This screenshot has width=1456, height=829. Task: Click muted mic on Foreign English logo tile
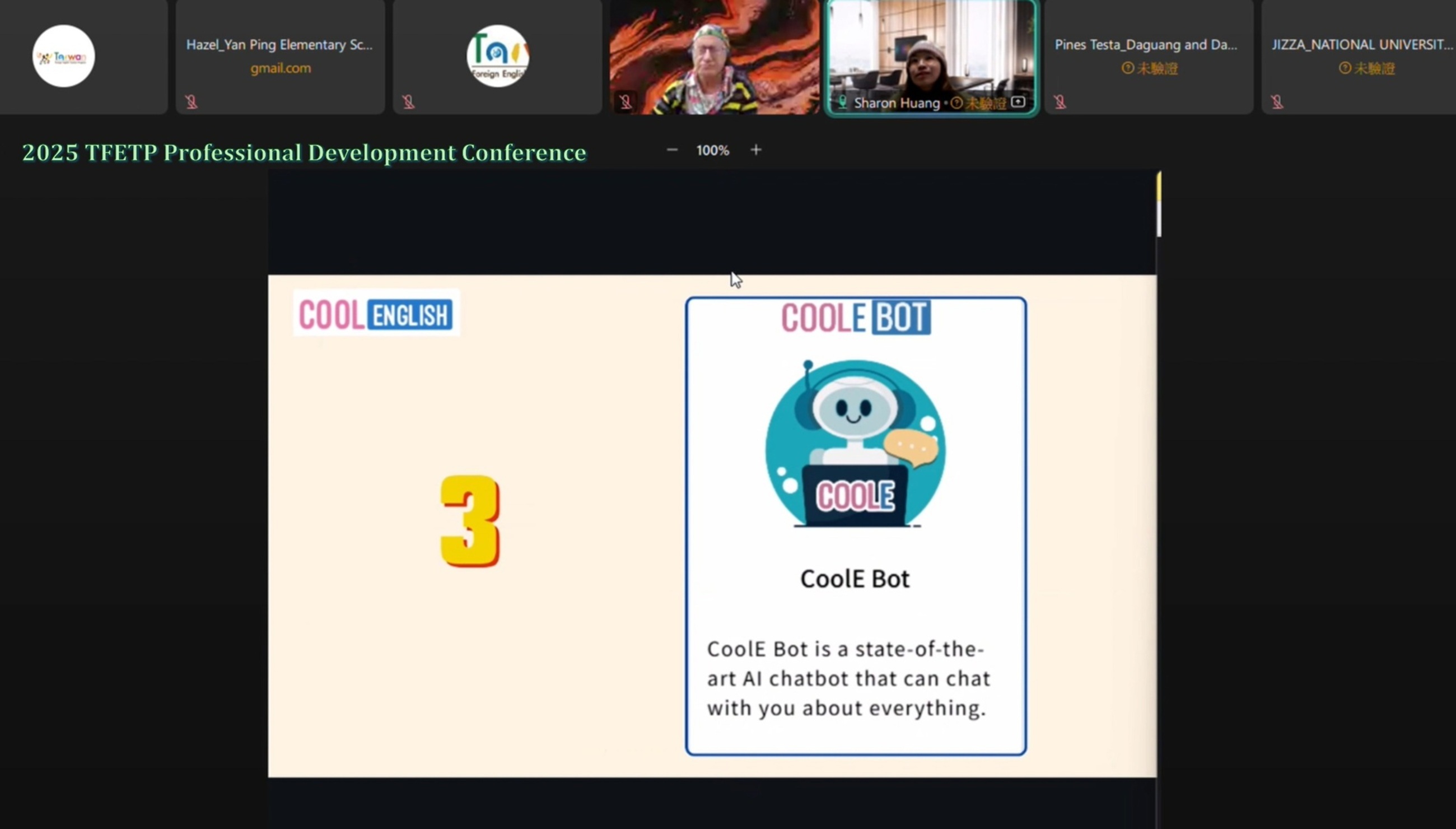(x=408, y=102)
